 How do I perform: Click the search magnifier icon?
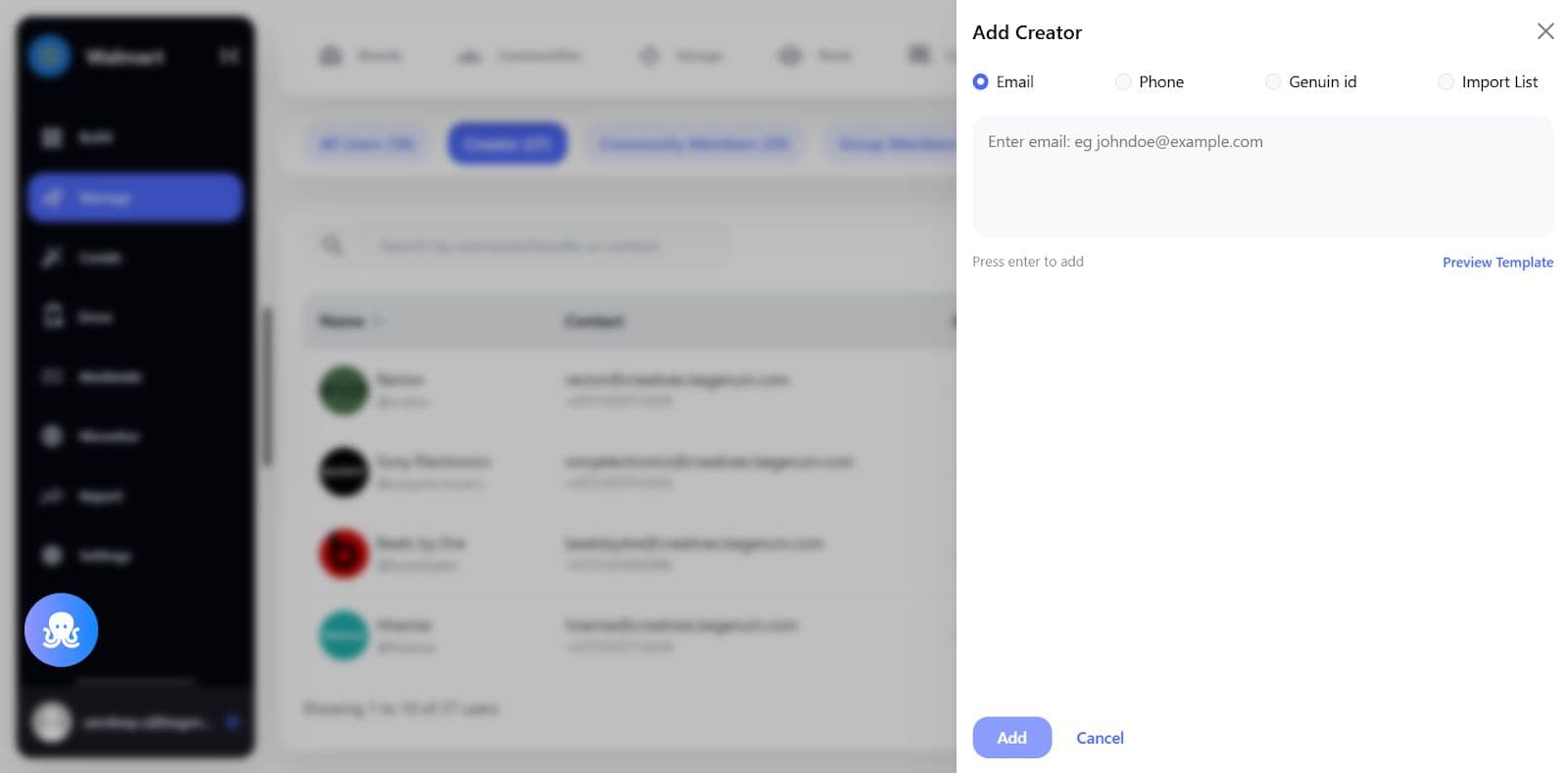point(332,244)
